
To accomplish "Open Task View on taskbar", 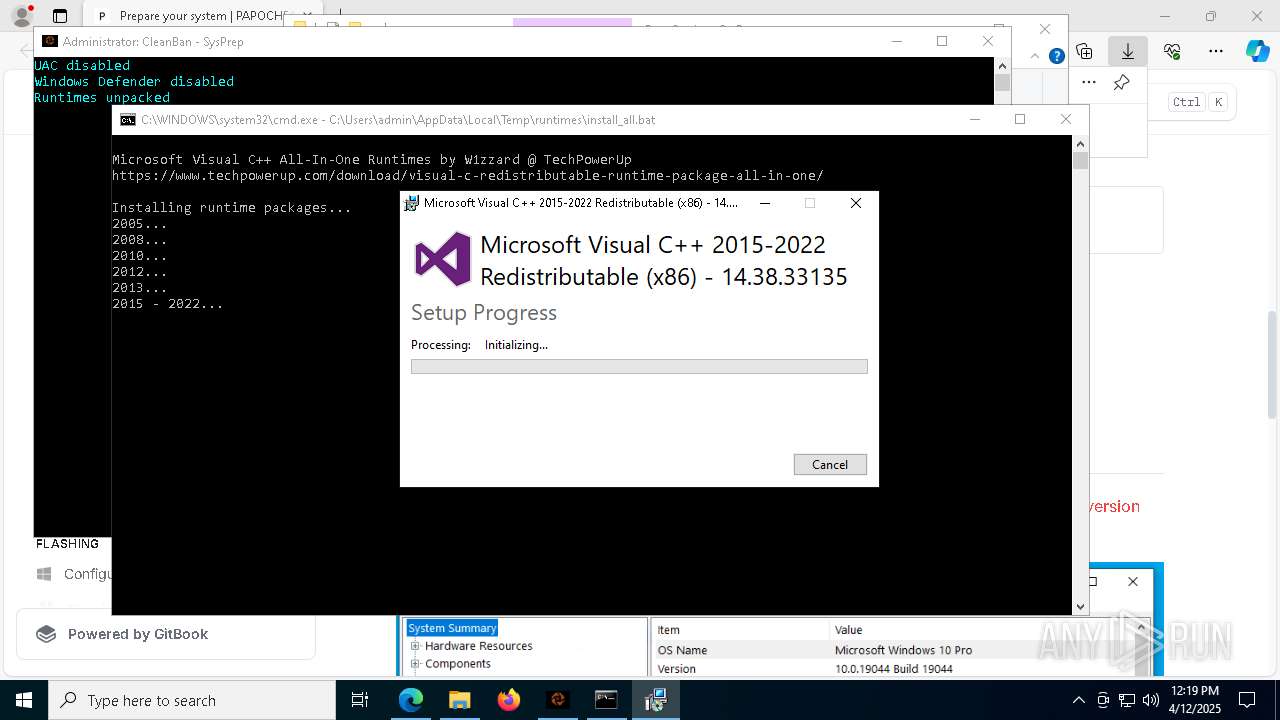I will click(360, 700).
